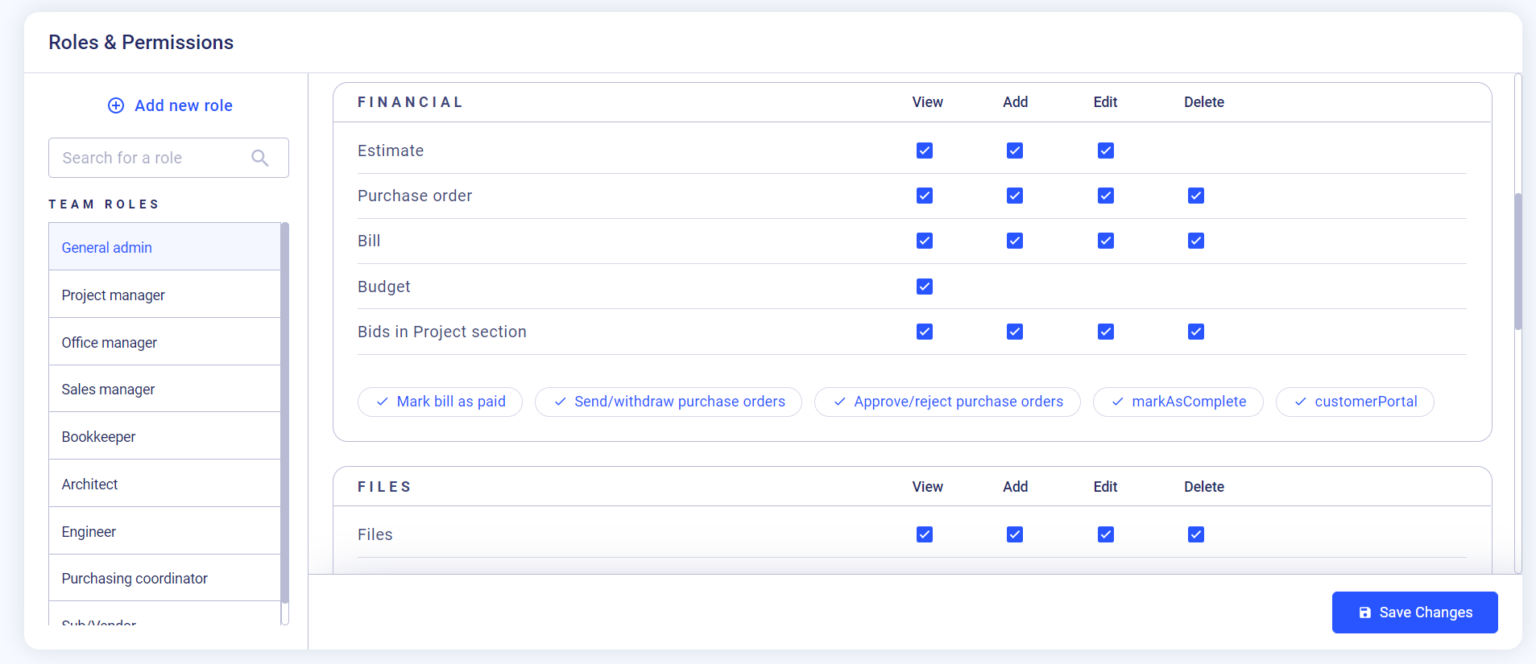Toggle the markAsComplete permission chip
This screenshot has width=1536, height=664.
coord(1178,402)
